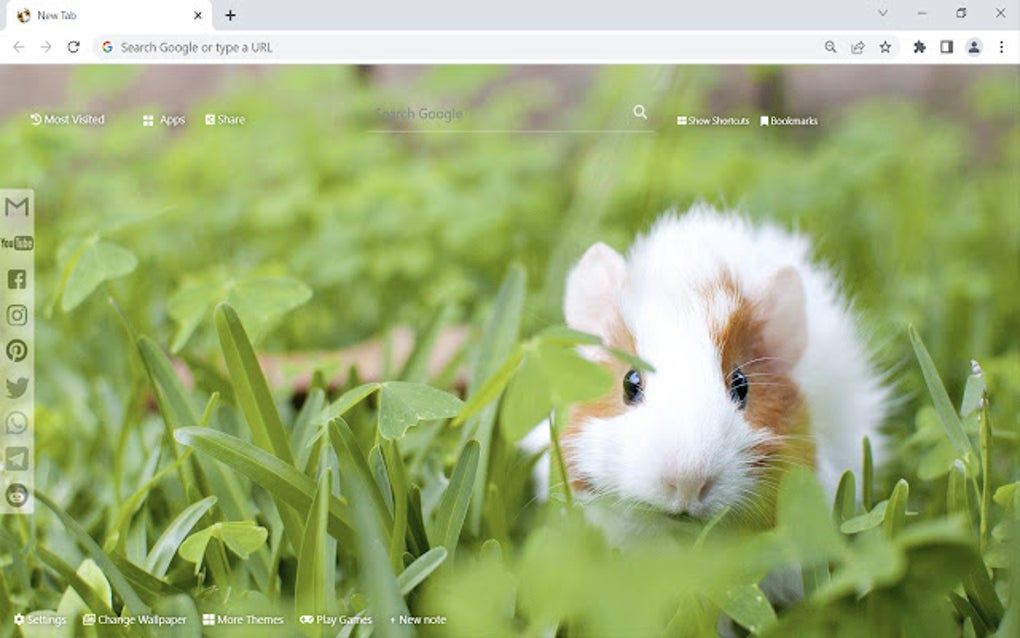Screen dimensions: 1020x638
Task: Open the Apps menu
Action: point(164,120)
